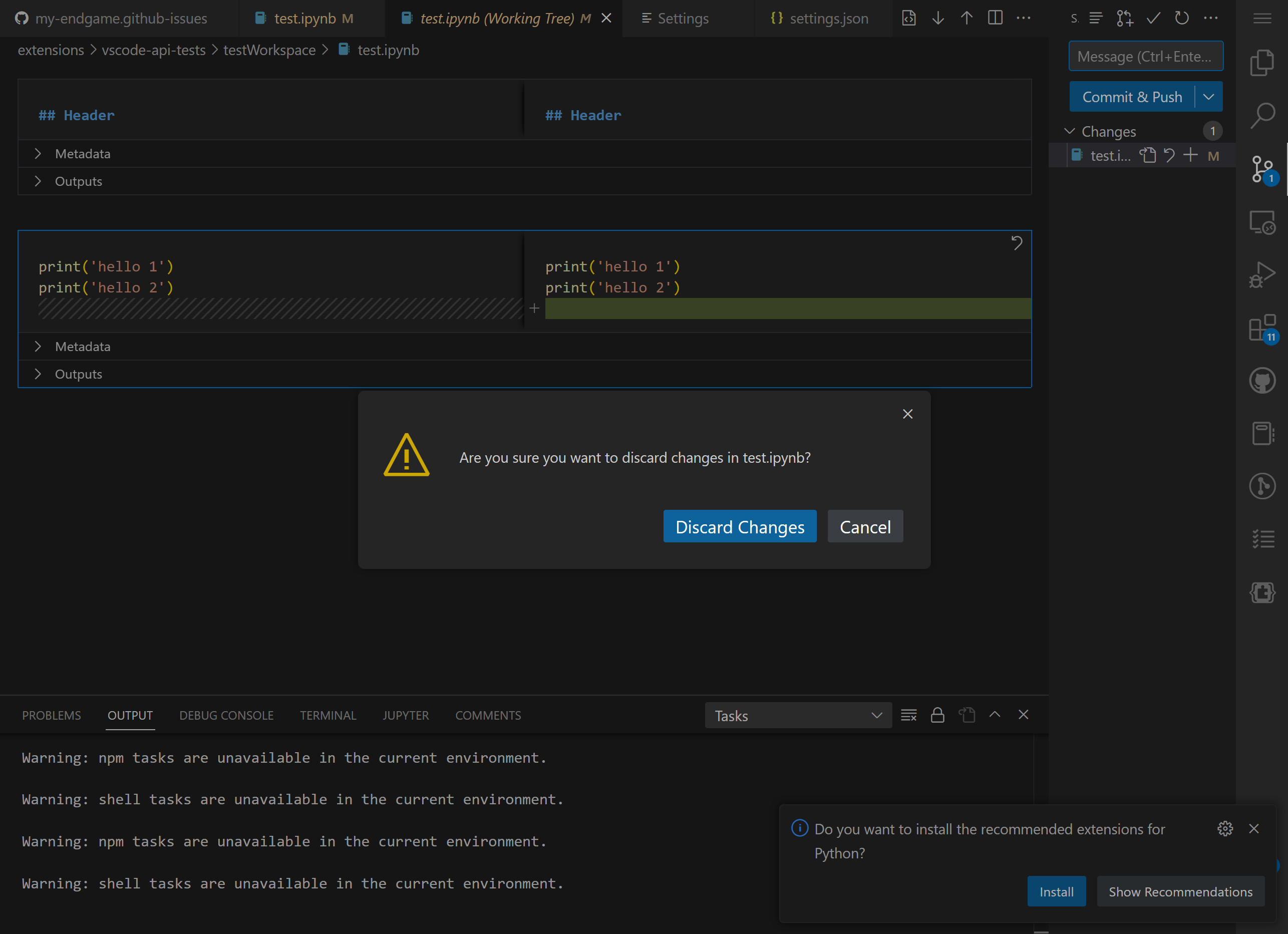Image resolution: width=1288 pixels, height=934 pixels.
Task: Type a commit message in the Message field
Action: point(1145,56)
